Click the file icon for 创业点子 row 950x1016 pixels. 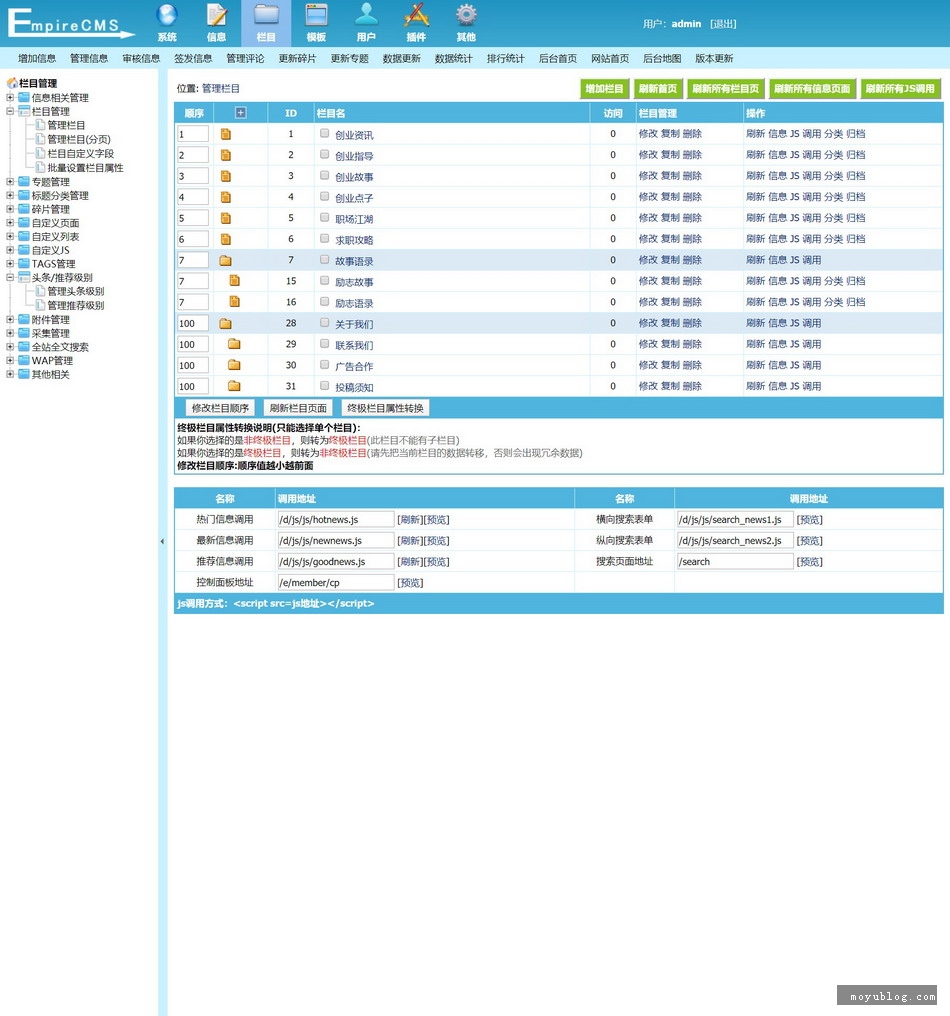[226, 197]
